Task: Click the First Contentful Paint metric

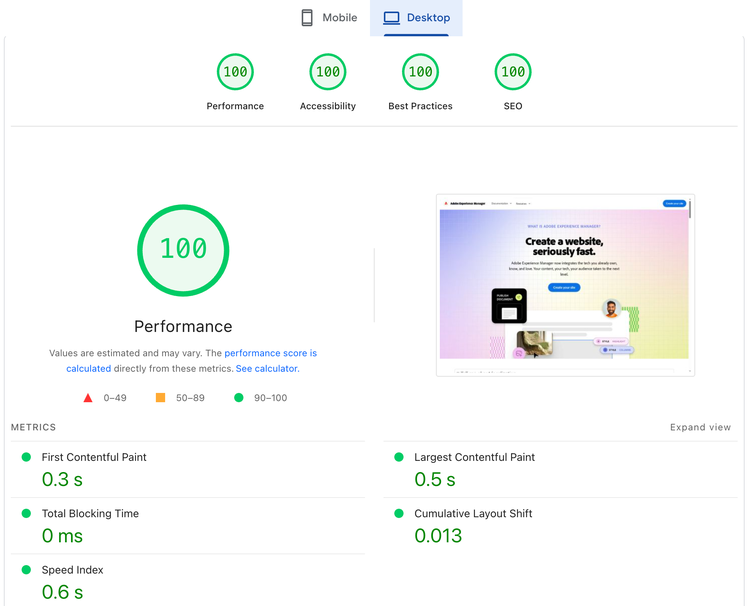Action: [x=94, y=457]
